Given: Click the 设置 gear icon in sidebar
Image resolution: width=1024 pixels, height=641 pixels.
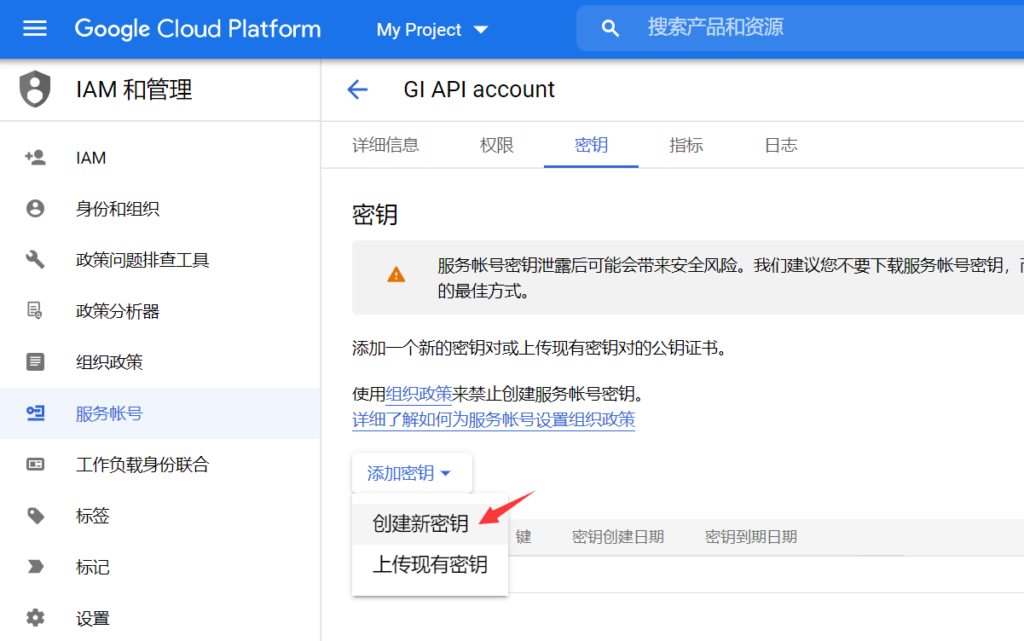Looking at the screenshot, I should coord(35,618).
